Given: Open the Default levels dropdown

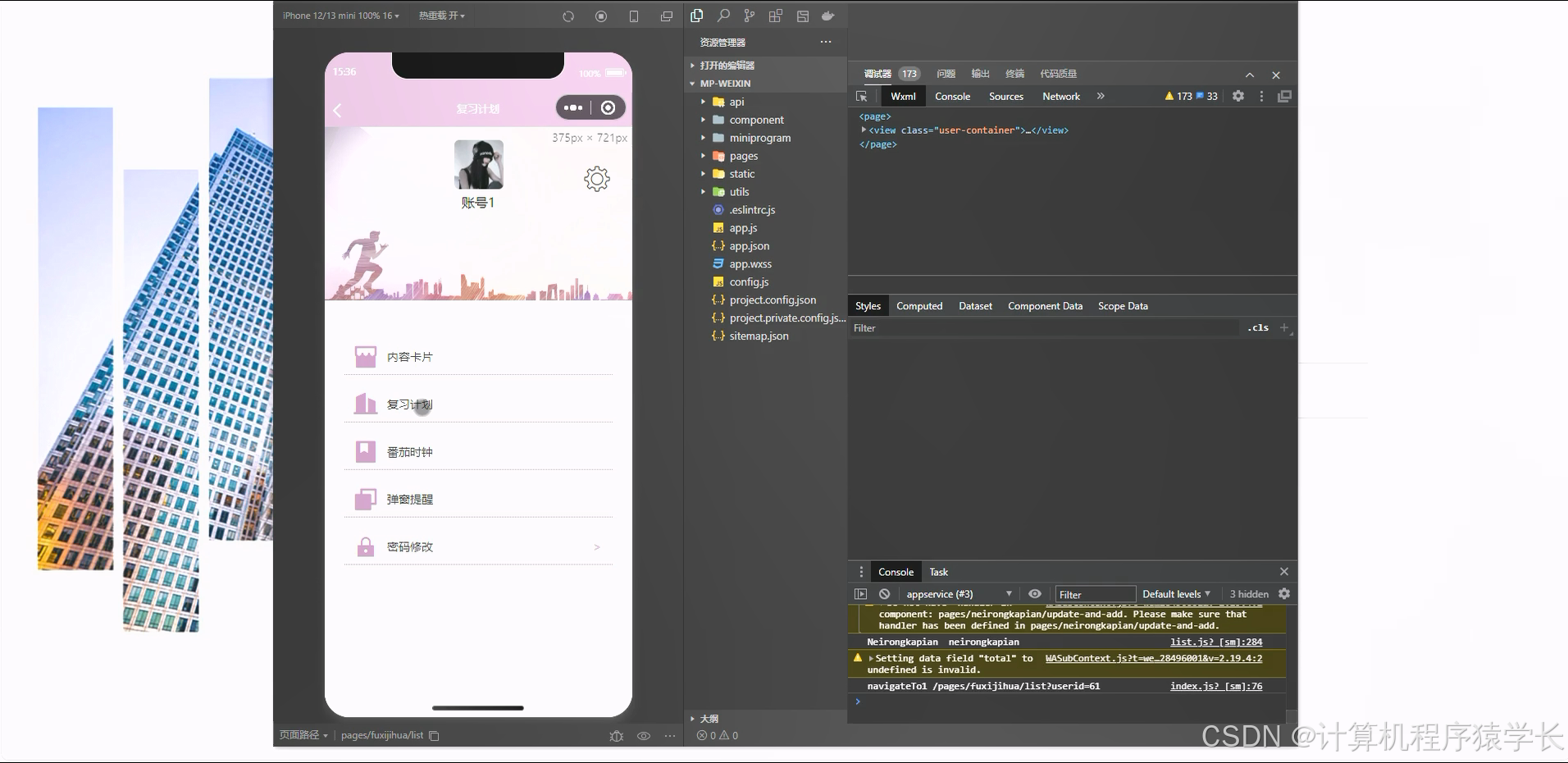Looking at the screenshot, I should 1176,594.
